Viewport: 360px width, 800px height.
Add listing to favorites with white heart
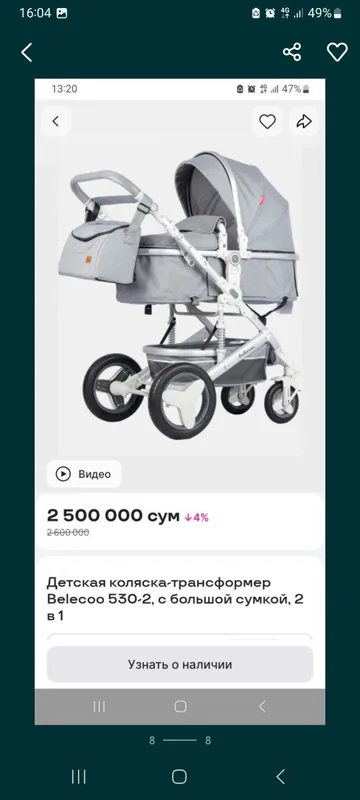(337, 52)
